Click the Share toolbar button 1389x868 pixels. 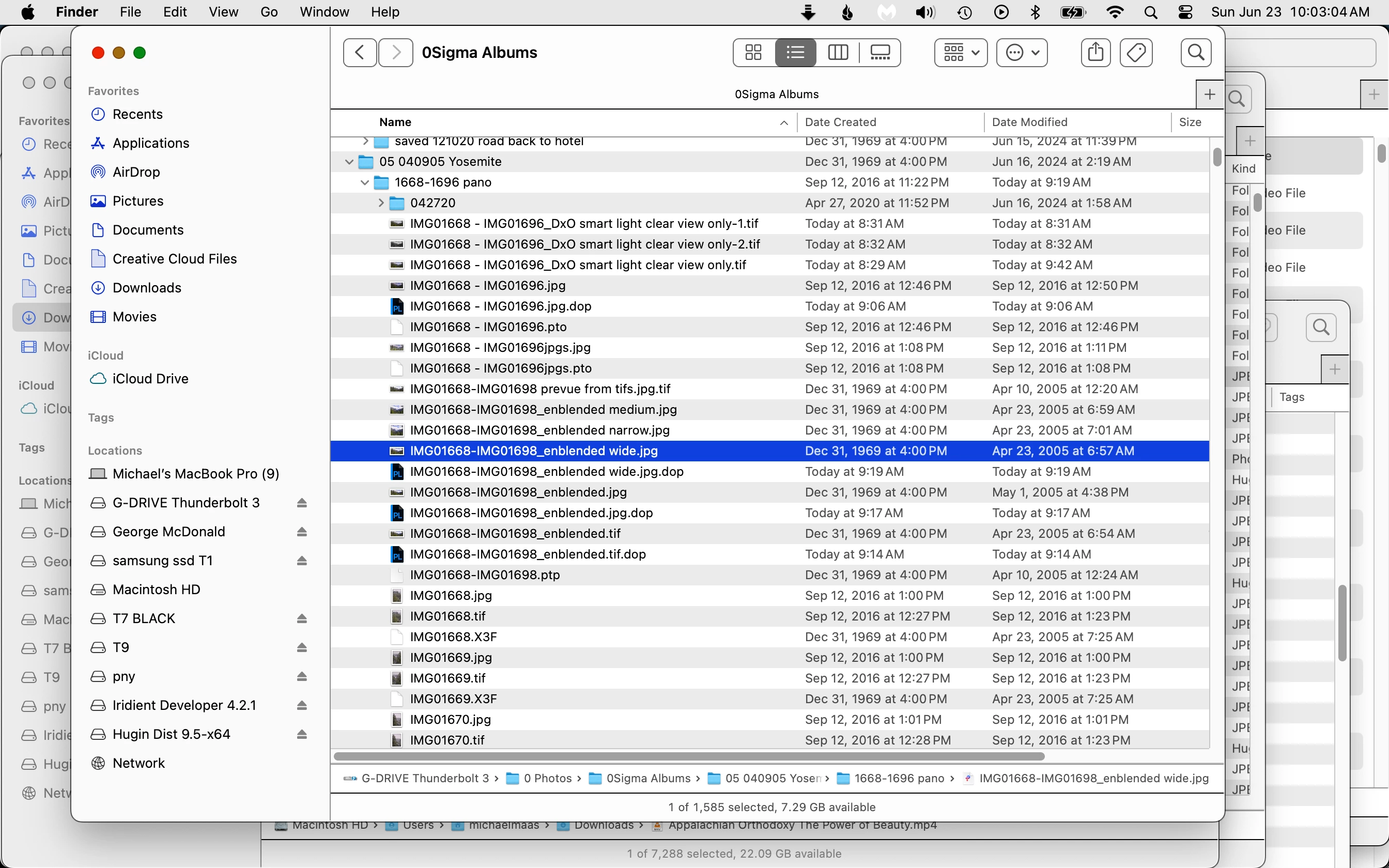click(1095, 53)
